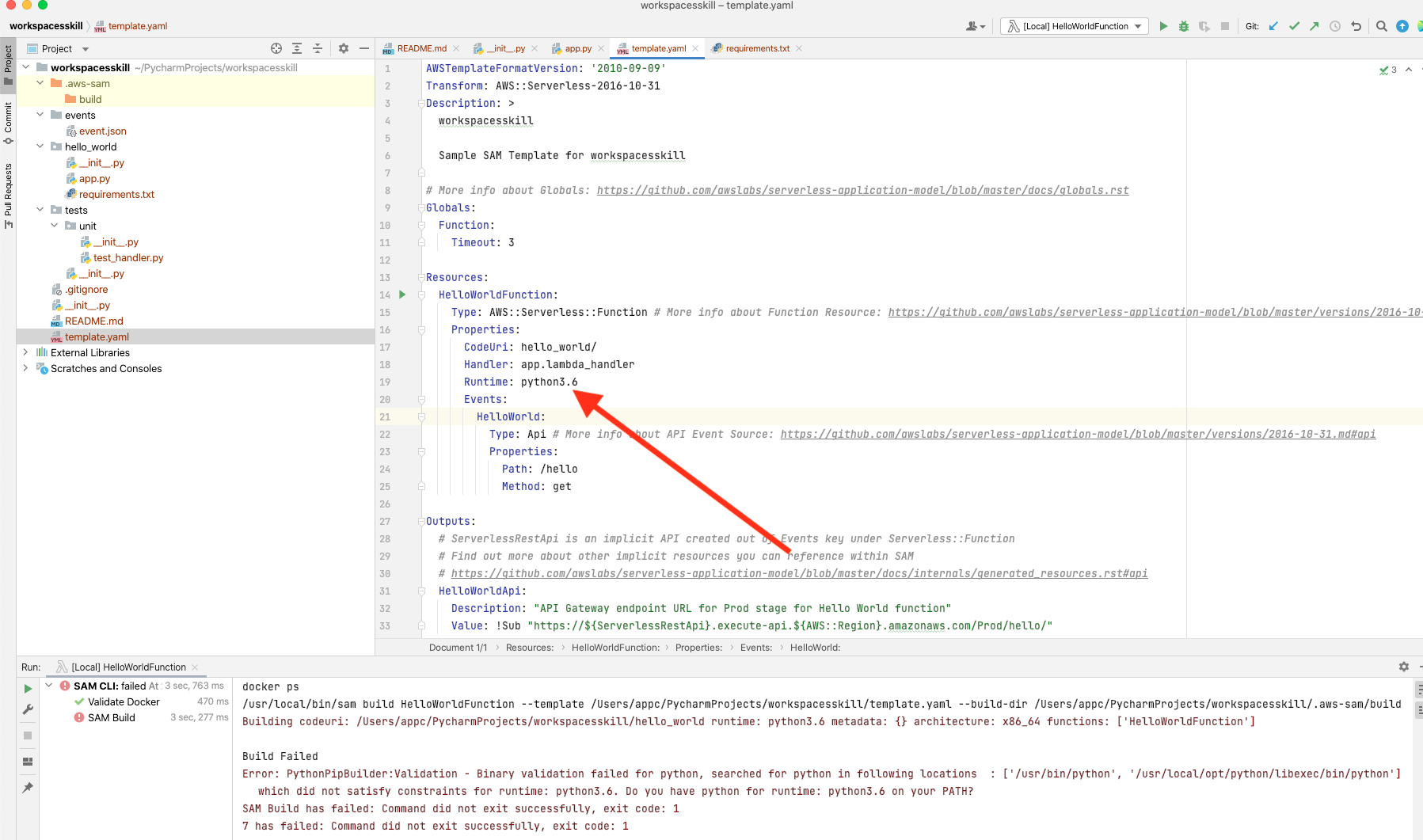Select test_handler.py in project tree
The height and width of the screenshot is (840, 1423).
point(128,257)
